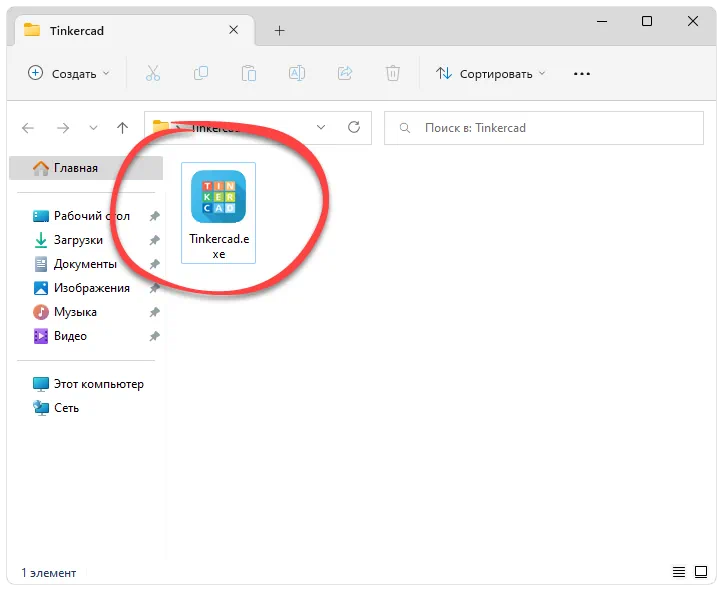Screen dimensions: 723x590
Task: Click the pin icon next to Документы
Action: [x=154, y=264]
